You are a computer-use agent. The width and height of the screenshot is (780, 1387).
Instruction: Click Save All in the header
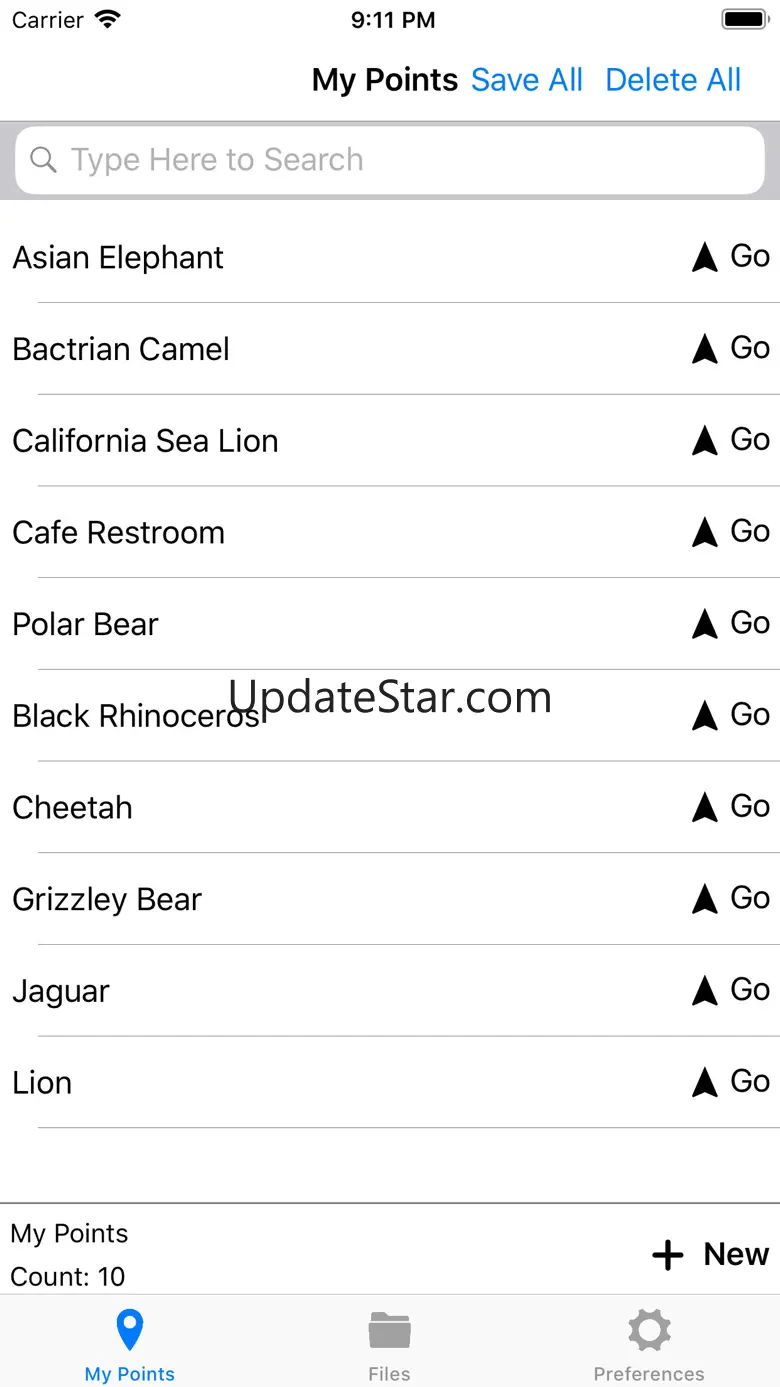click(x=527, y=80)
